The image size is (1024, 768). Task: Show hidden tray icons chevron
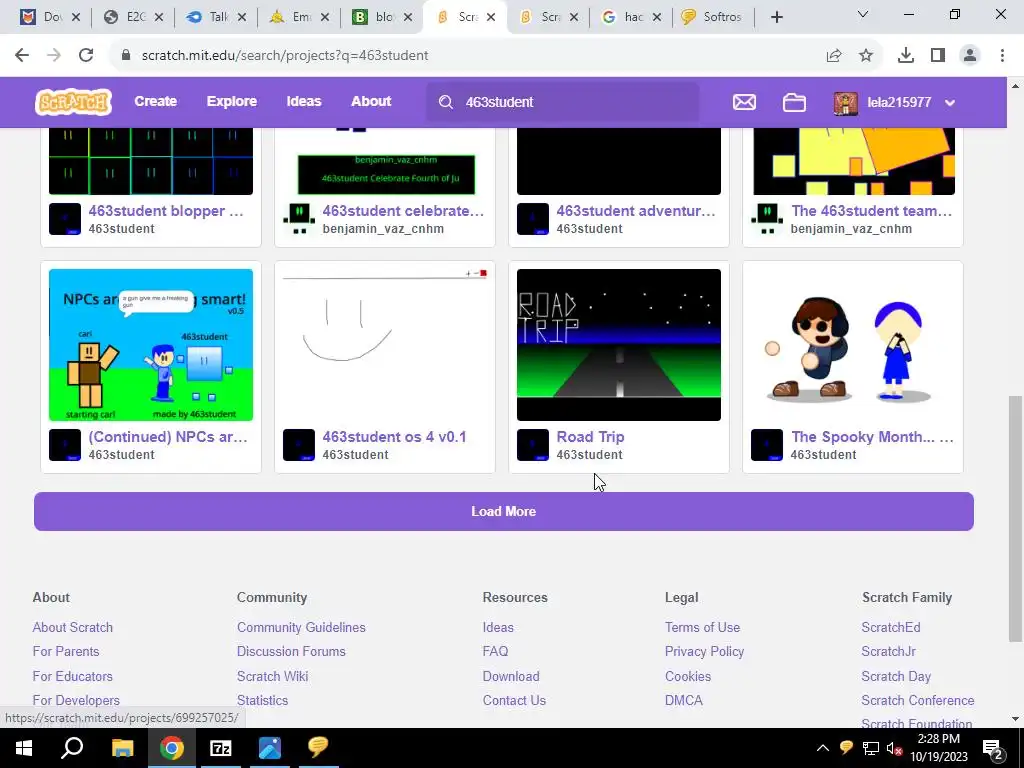point(823,748)
